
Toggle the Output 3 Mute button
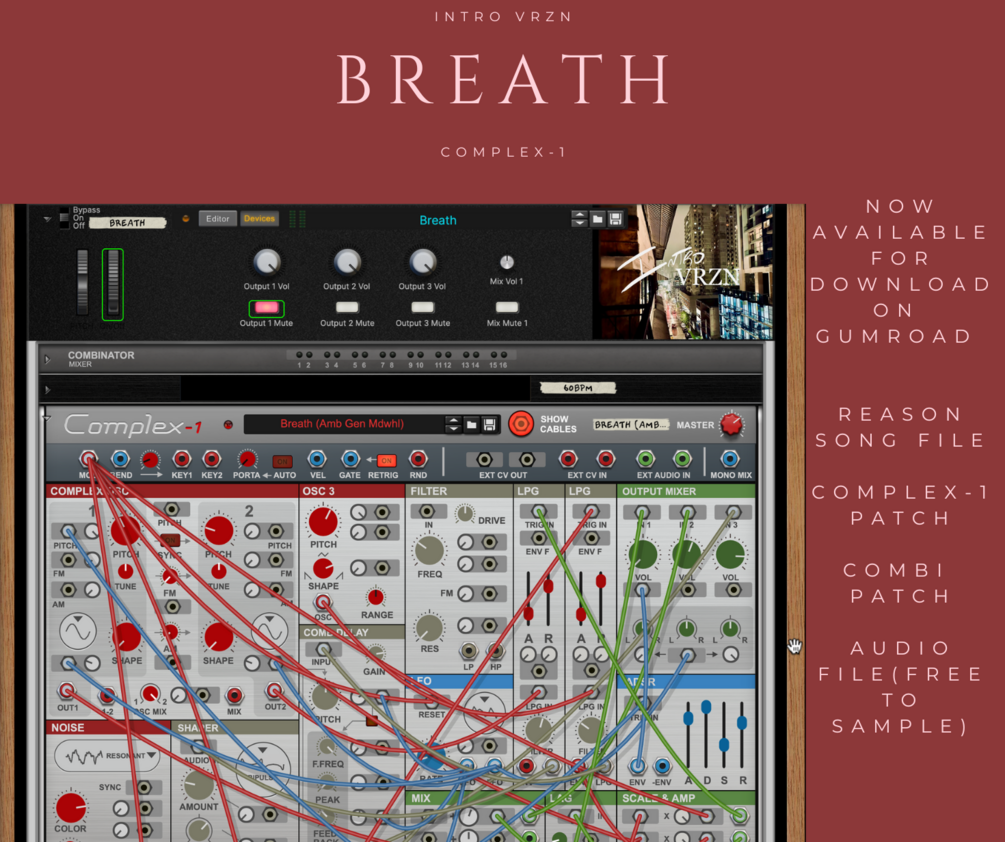click(422, 307)
